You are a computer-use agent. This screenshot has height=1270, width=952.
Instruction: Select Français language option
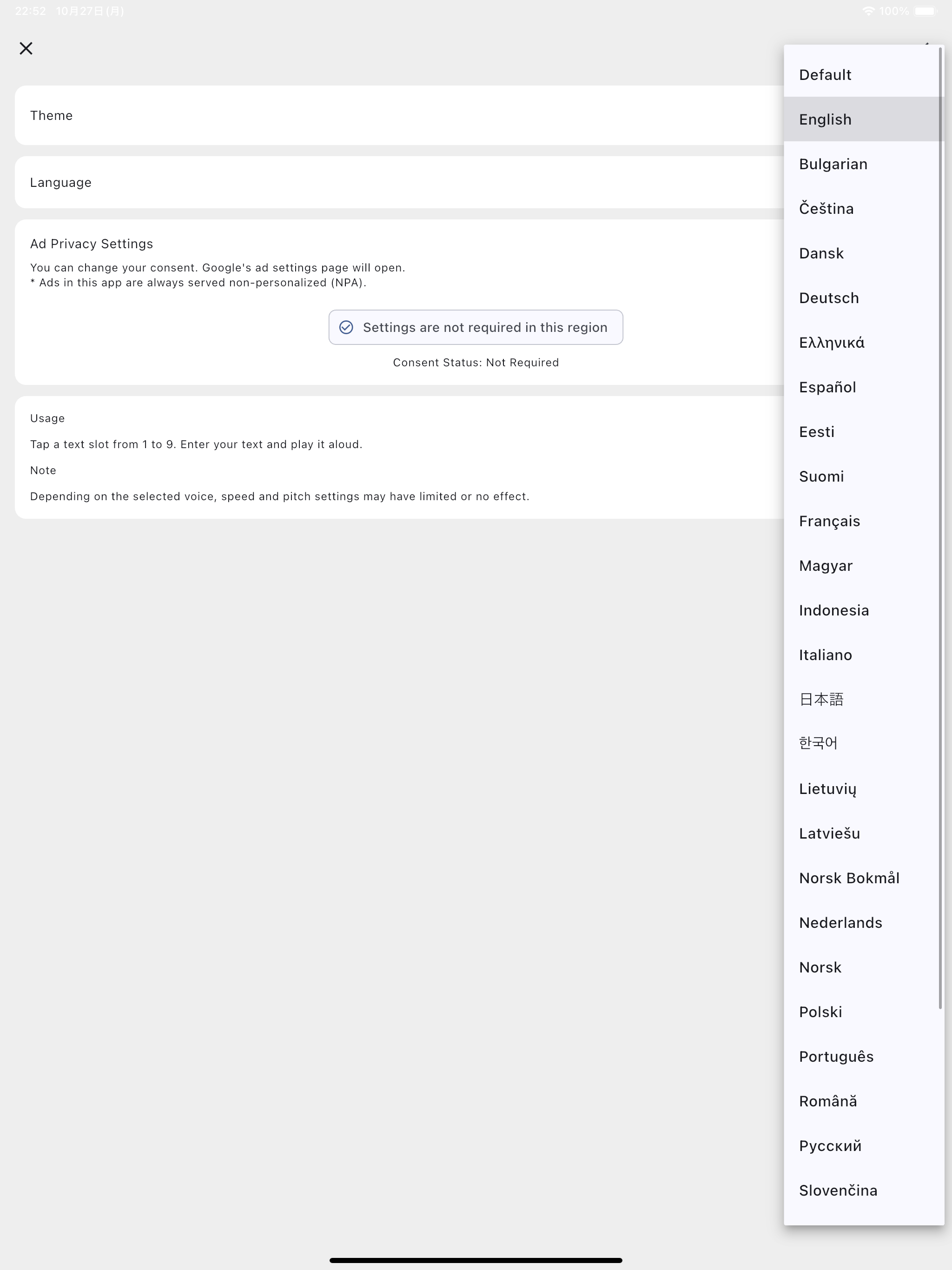(864, 521)
